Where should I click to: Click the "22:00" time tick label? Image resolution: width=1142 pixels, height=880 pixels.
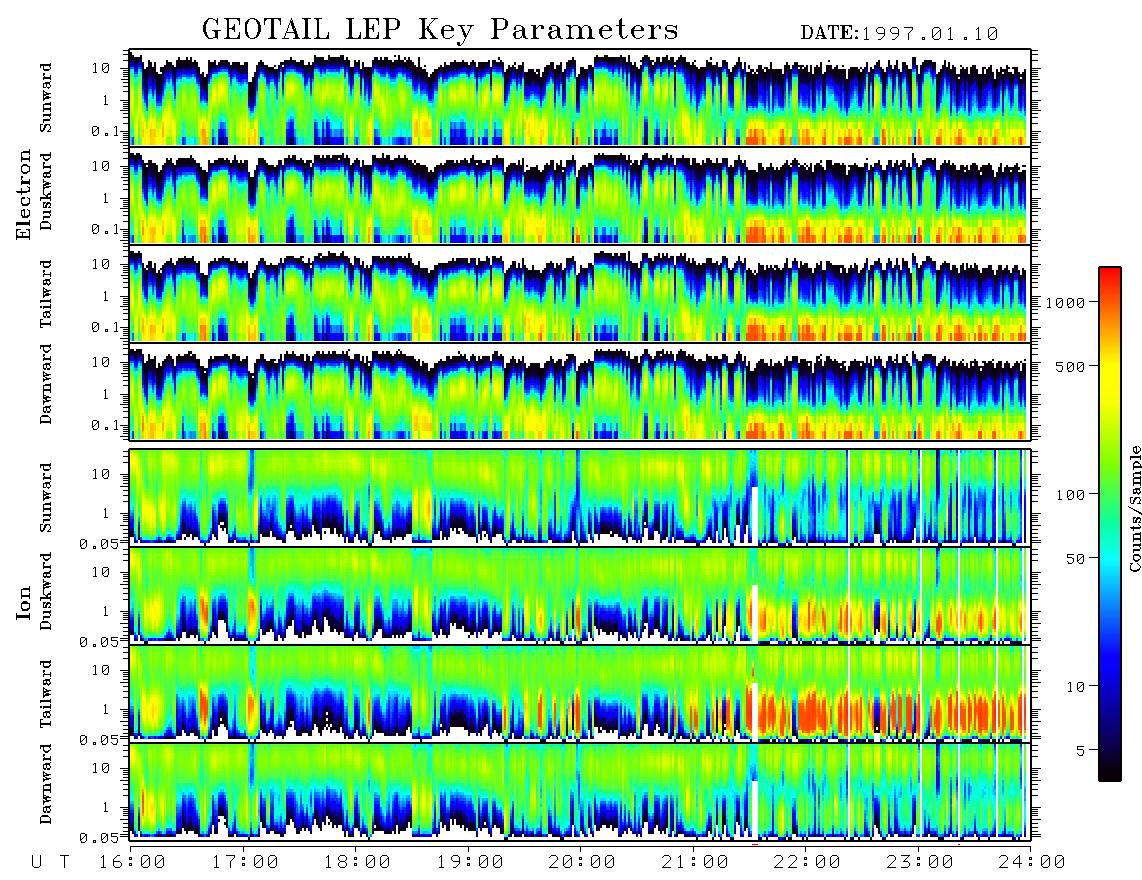[808, 863]
